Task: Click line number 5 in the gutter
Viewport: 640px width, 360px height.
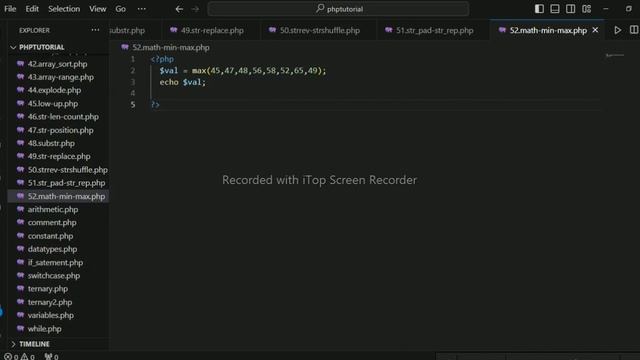Action: tap(133, 105)
